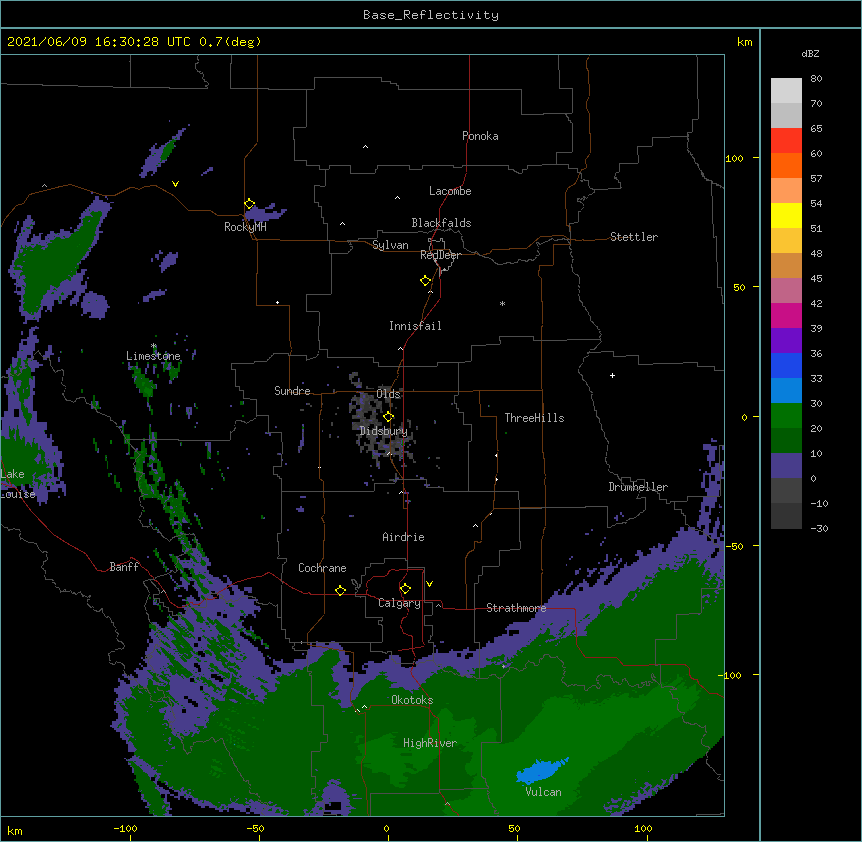
Task: Click the yellow diamond marker beside RockyMH
Action: pyautogui.click(x=249, y=204)
